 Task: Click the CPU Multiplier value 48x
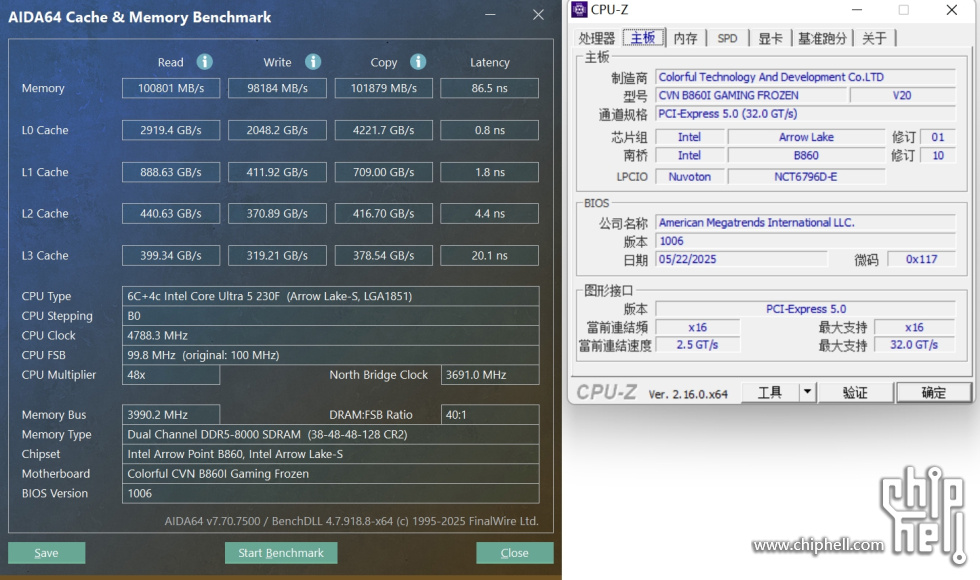(x=171, y=374)
